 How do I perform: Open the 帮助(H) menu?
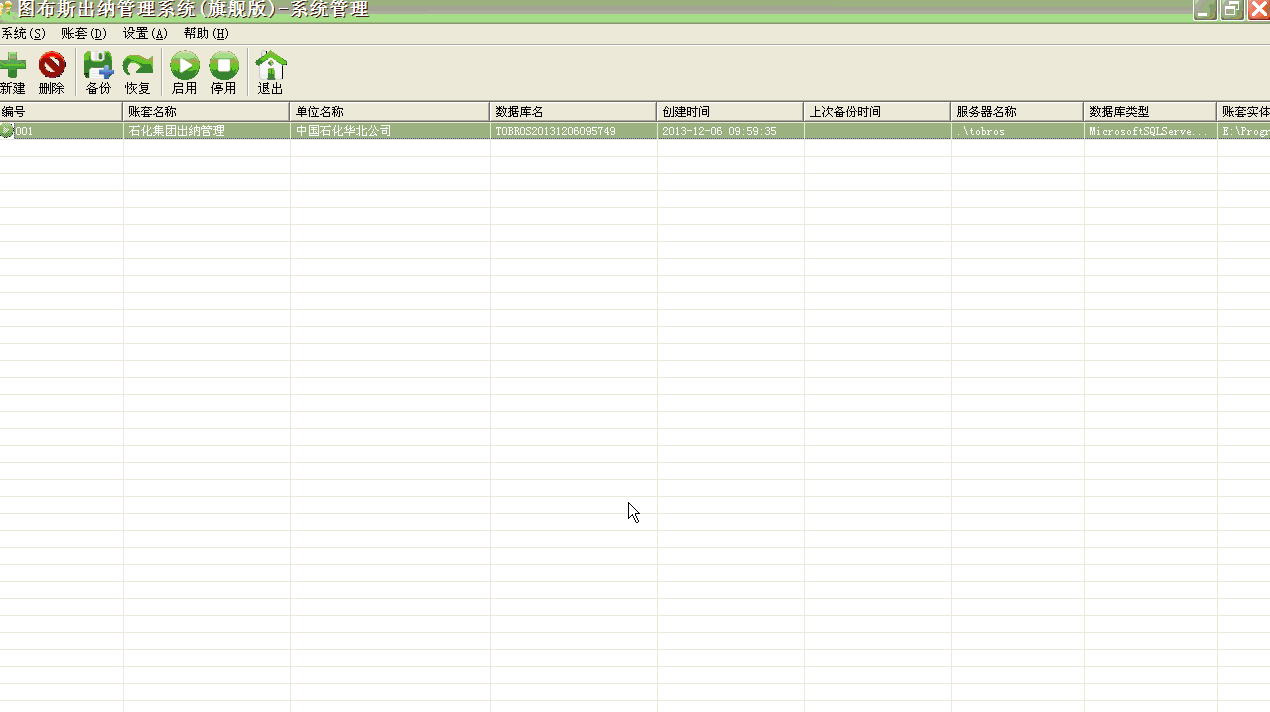[206, 34]
